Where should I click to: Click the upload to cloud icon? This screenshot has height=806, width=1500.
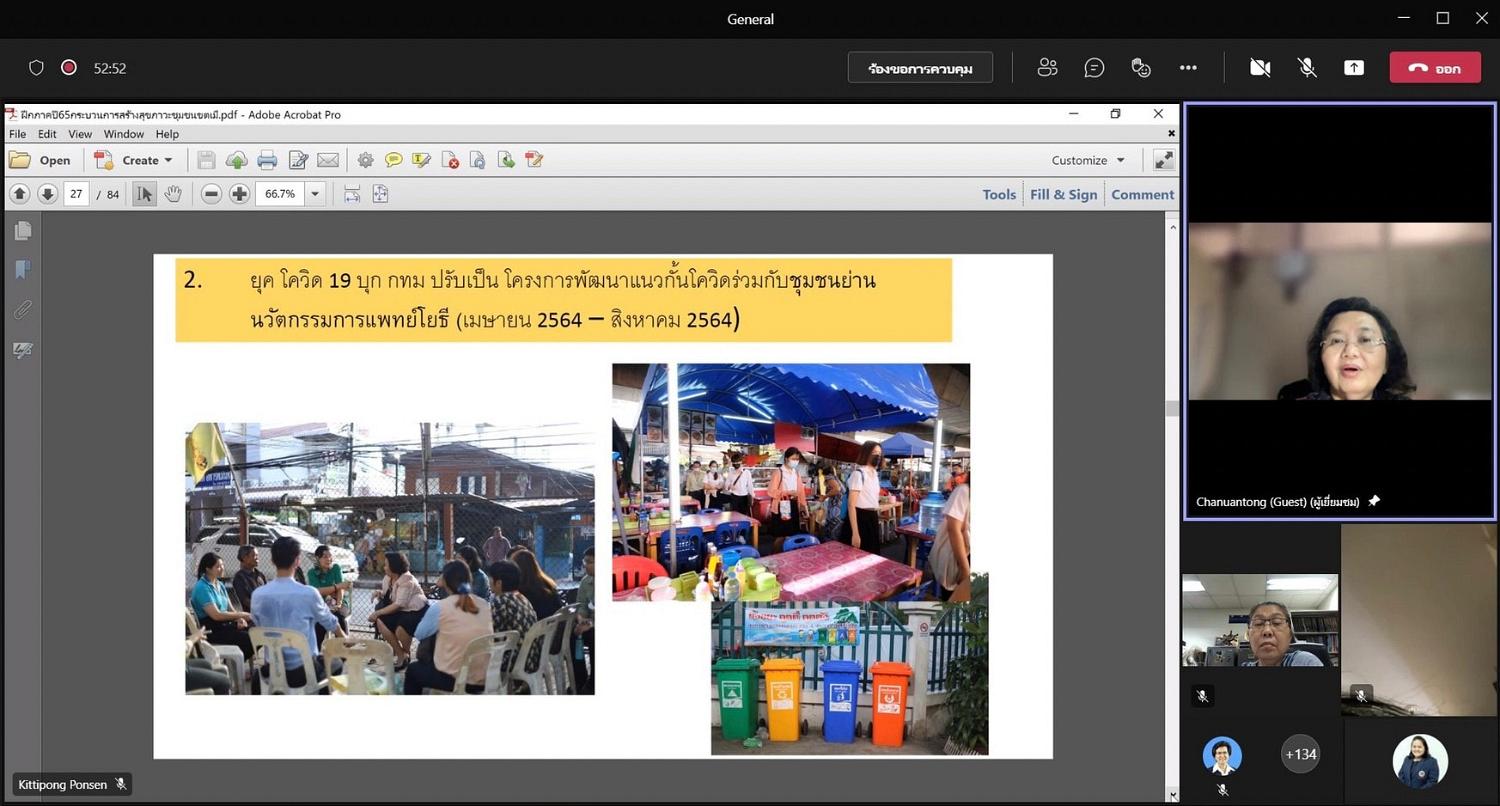pyautogui.click(x=237, y=160)
